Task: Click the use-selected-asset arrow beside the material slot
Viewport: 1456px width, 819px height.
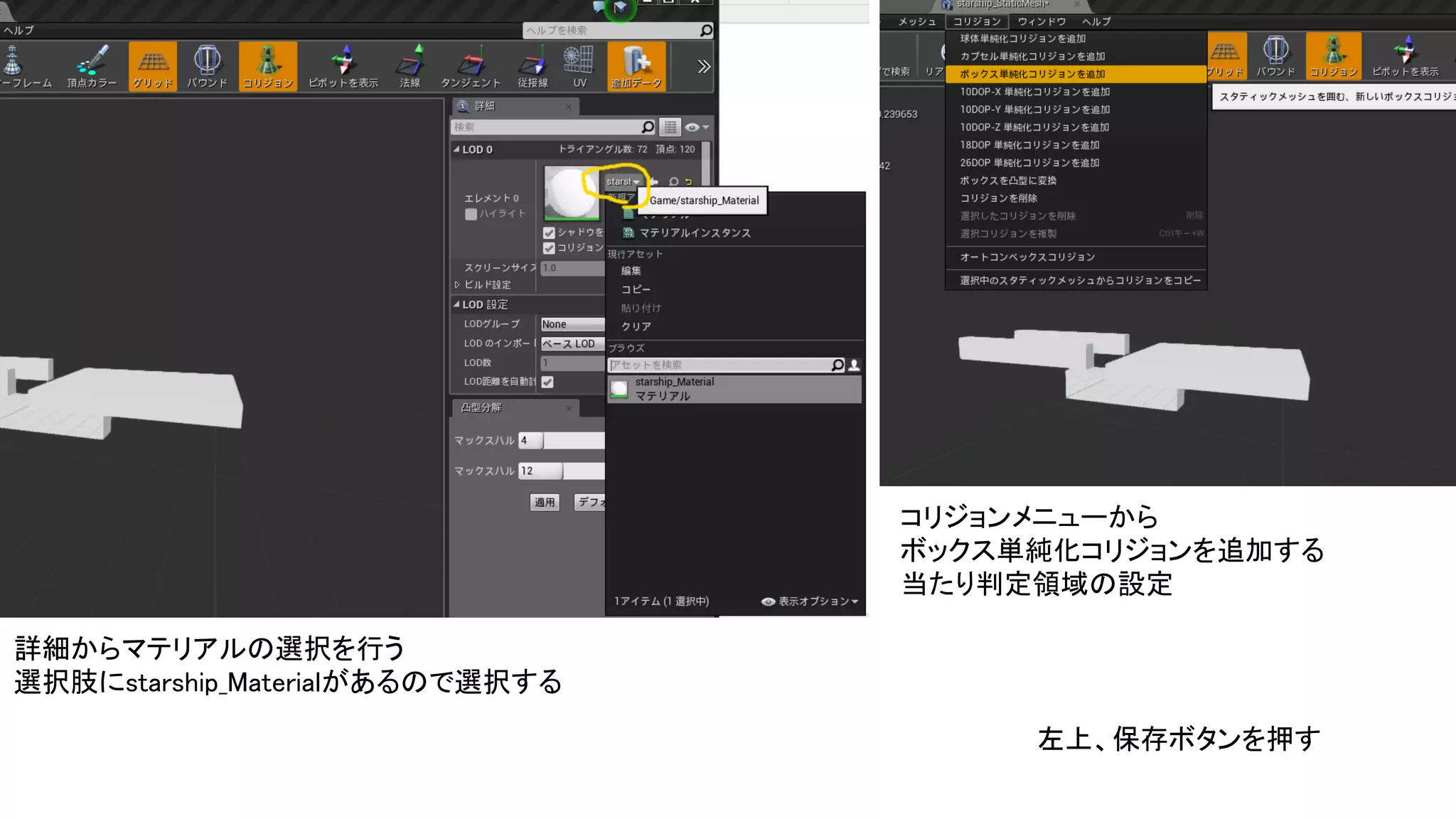Action: coord(655,182)
